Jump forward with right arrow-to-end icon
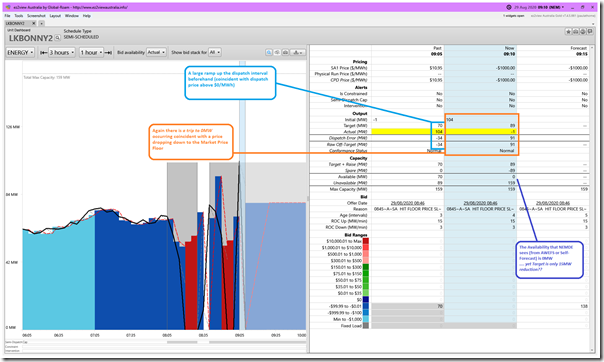This screenshot has height=362, width=604. [x=108, y=52]
